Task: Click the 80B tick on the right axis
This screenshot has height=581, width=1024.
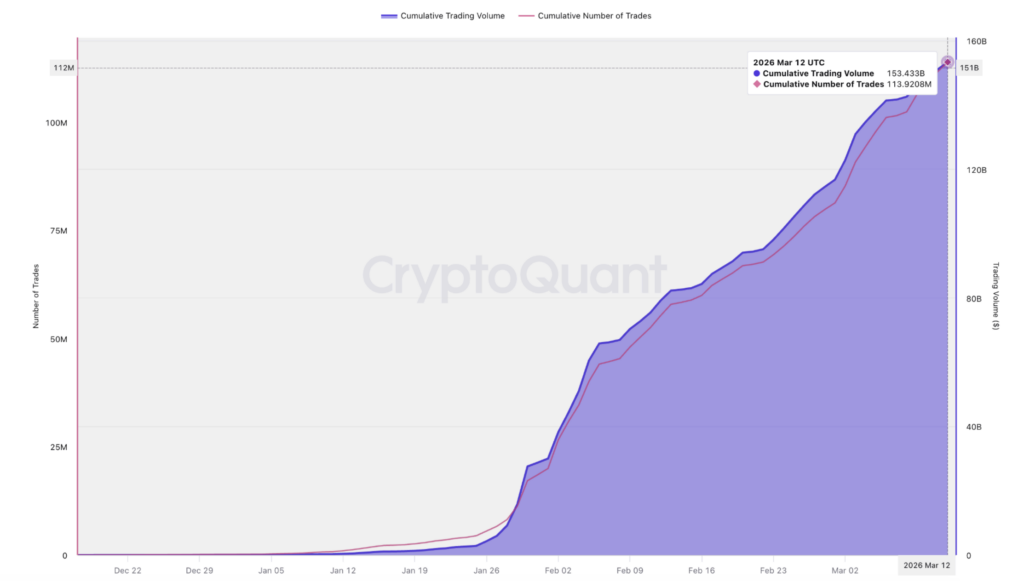Action: 973,298
